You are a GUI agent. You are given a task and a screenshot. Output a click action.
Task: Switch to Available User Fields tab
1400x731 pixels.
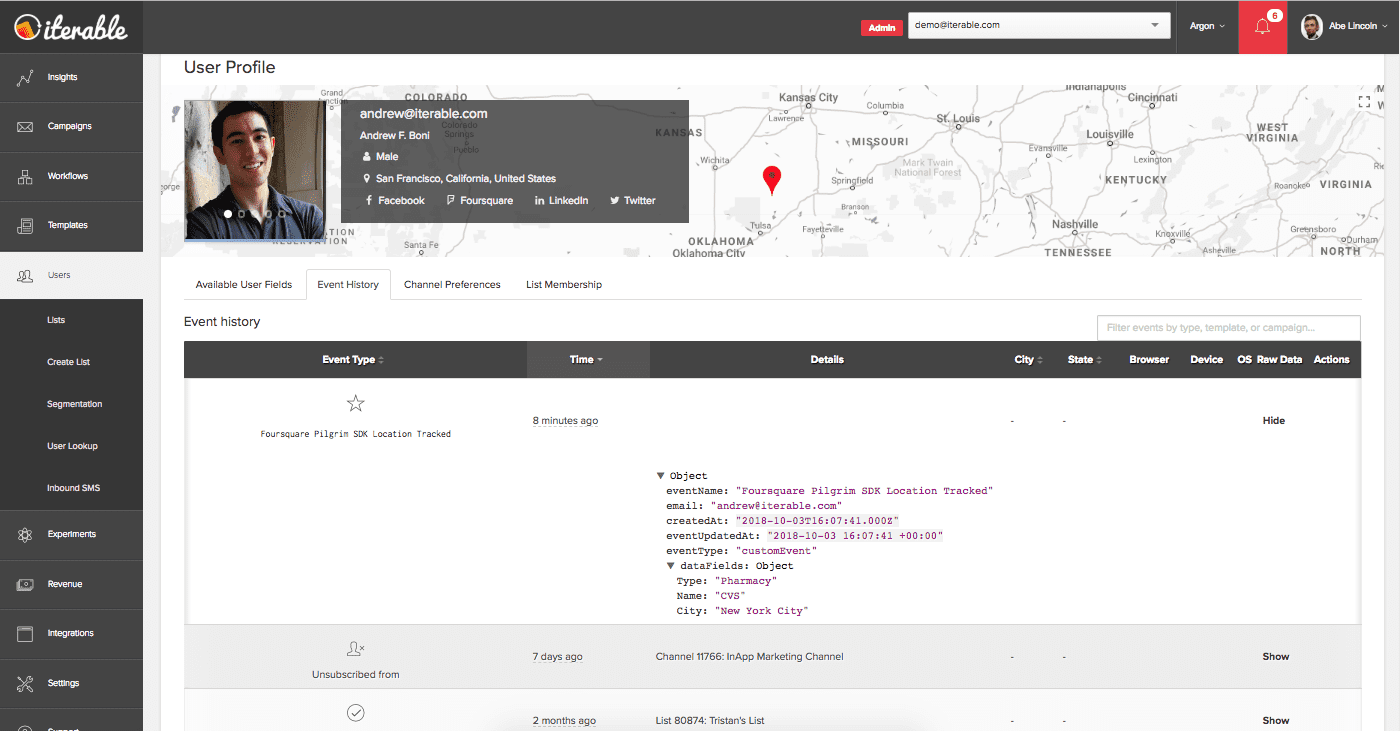click(x=244, y=285)
